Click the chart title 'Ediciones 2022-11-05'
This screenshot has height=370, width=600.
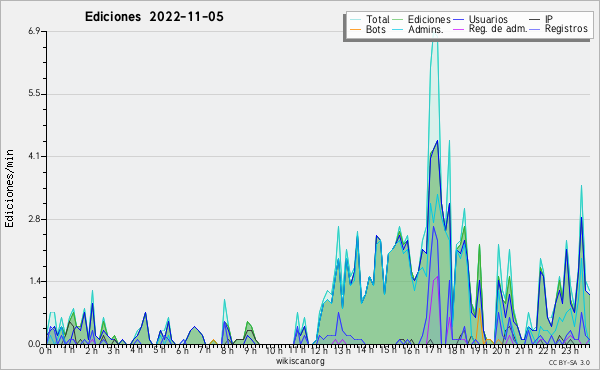(x=154, y=17)
